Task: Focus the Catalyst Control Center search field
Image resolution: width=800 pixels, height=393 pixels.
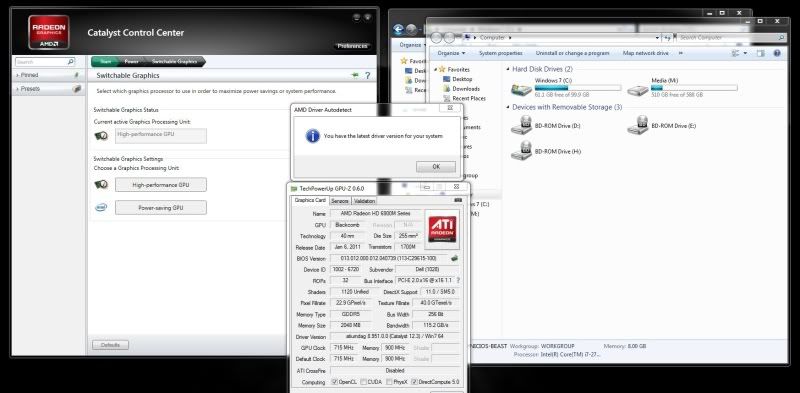Action: (45, 62)
